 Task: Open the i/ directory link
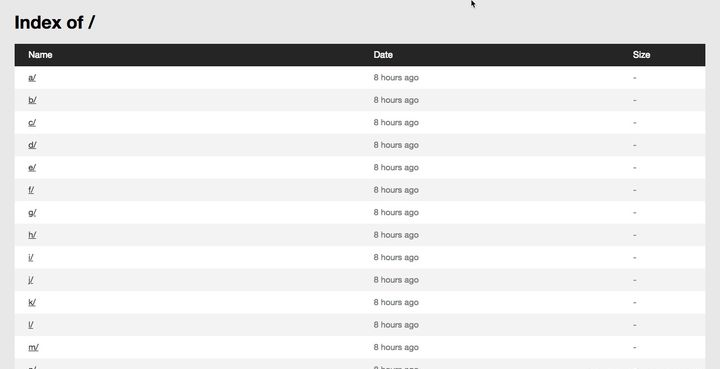point(30,257)
